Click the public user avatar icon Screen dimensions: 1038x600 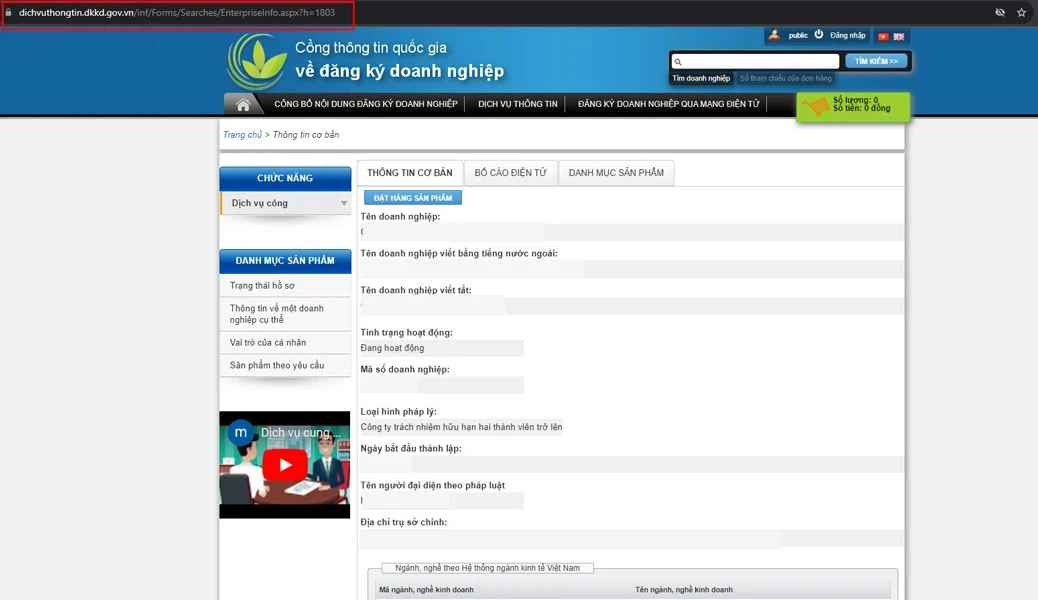[773, 35]
